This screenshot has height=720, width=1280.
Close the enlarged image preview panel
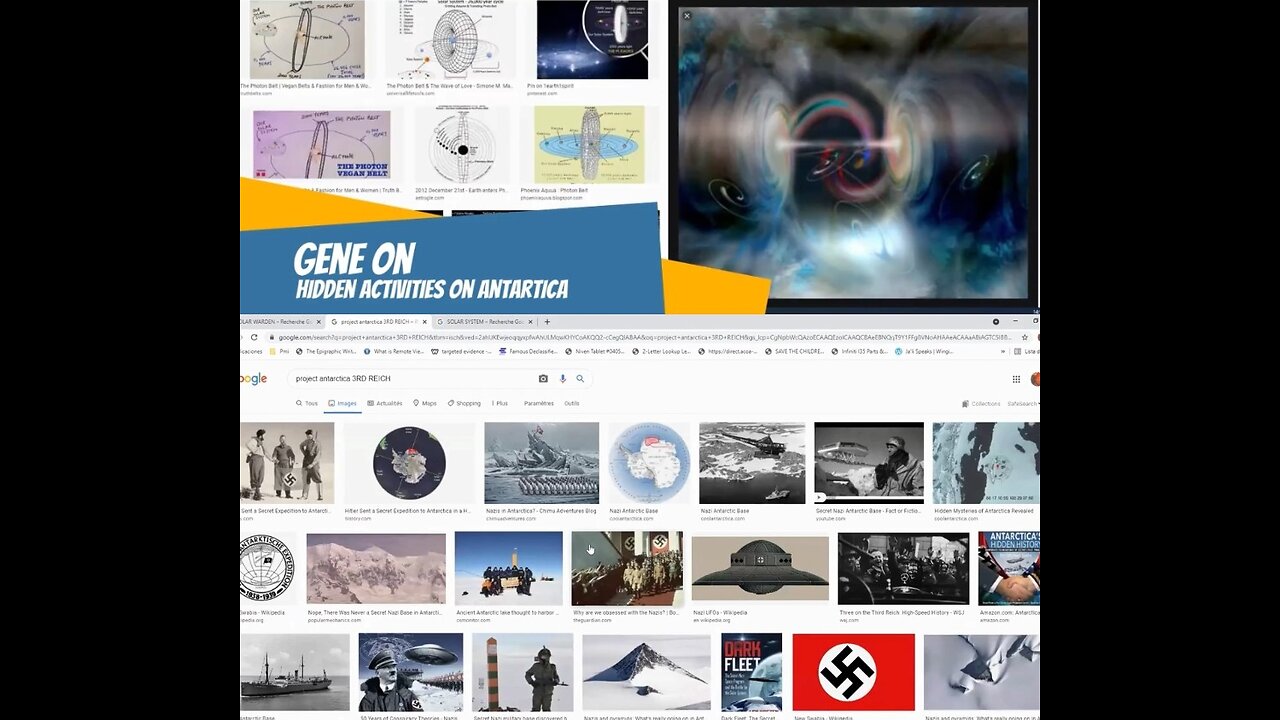coord(686,16)
